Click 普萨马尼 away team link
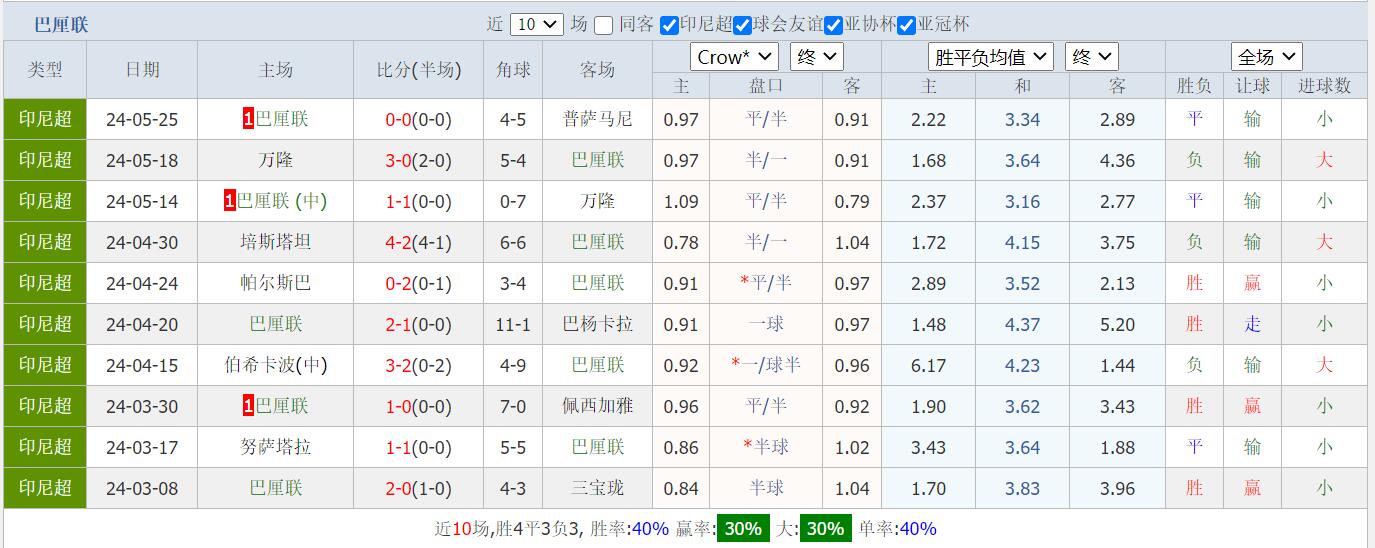The height and width of the screenshot is (548, 1375). 597,120
